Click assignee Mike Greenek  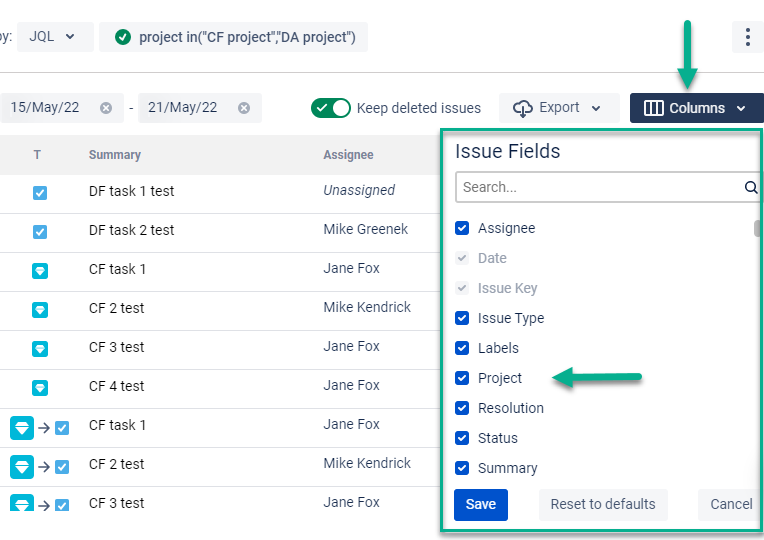[365, 230]
